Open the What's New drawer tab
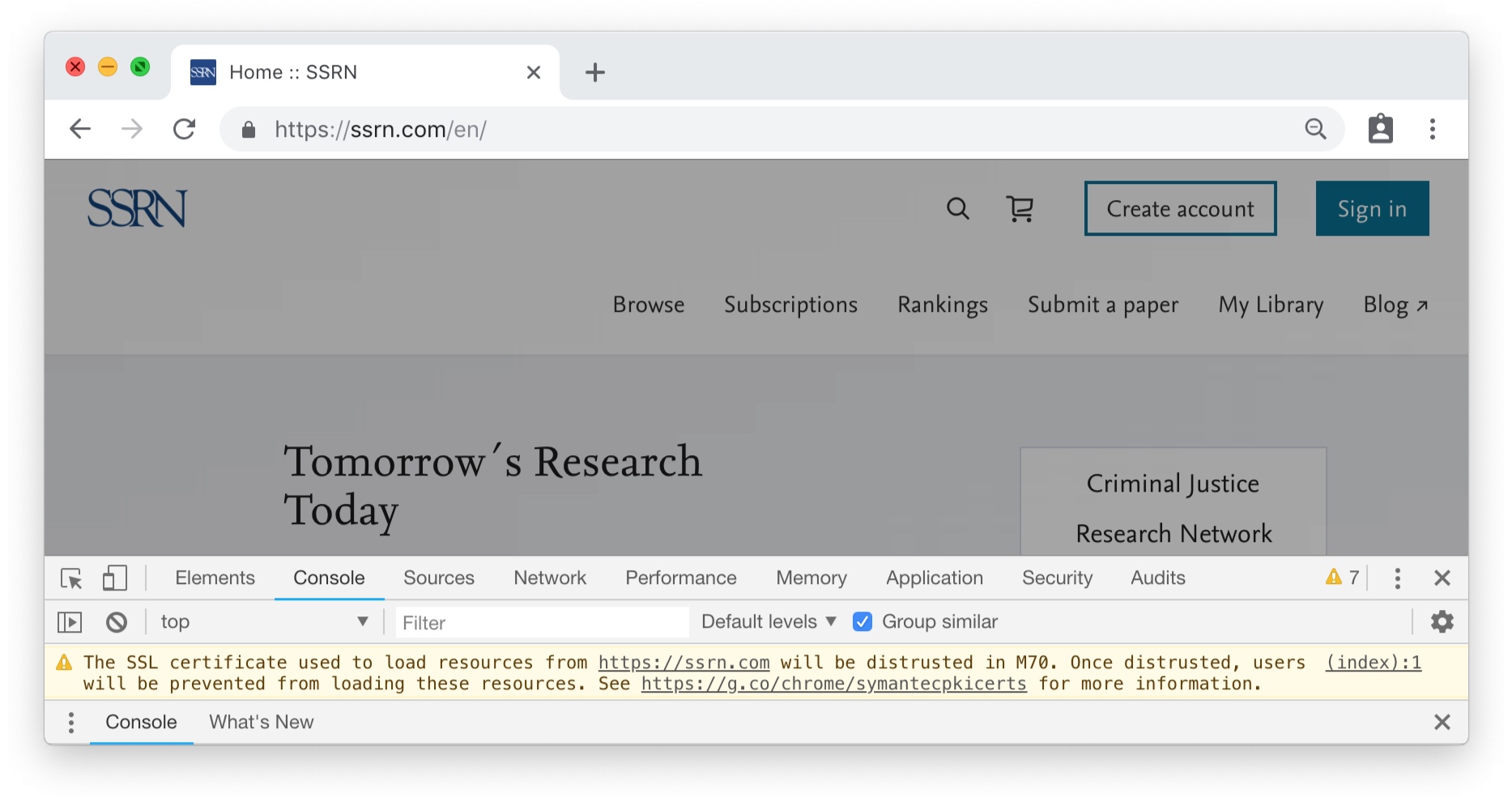 (x=262, y=723)
